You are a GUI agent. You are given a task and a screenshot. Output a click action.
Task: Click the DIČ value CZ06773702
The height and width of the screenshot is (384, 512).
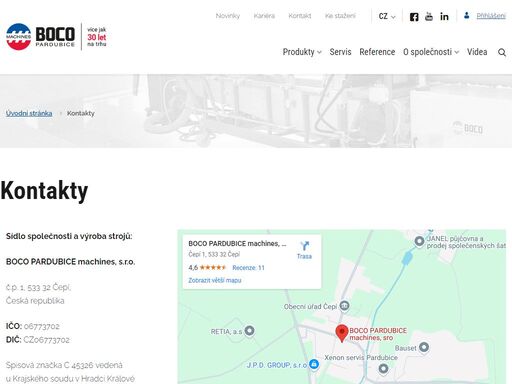(46, 340)
